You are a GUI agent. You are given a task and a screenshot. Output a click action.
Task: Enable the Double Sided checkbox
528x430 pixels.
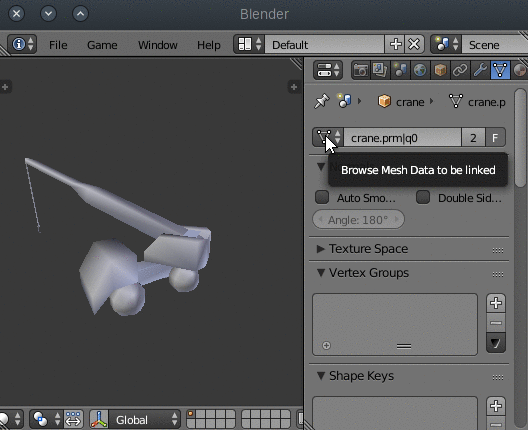pyautogui.click(x=423, y=197)
